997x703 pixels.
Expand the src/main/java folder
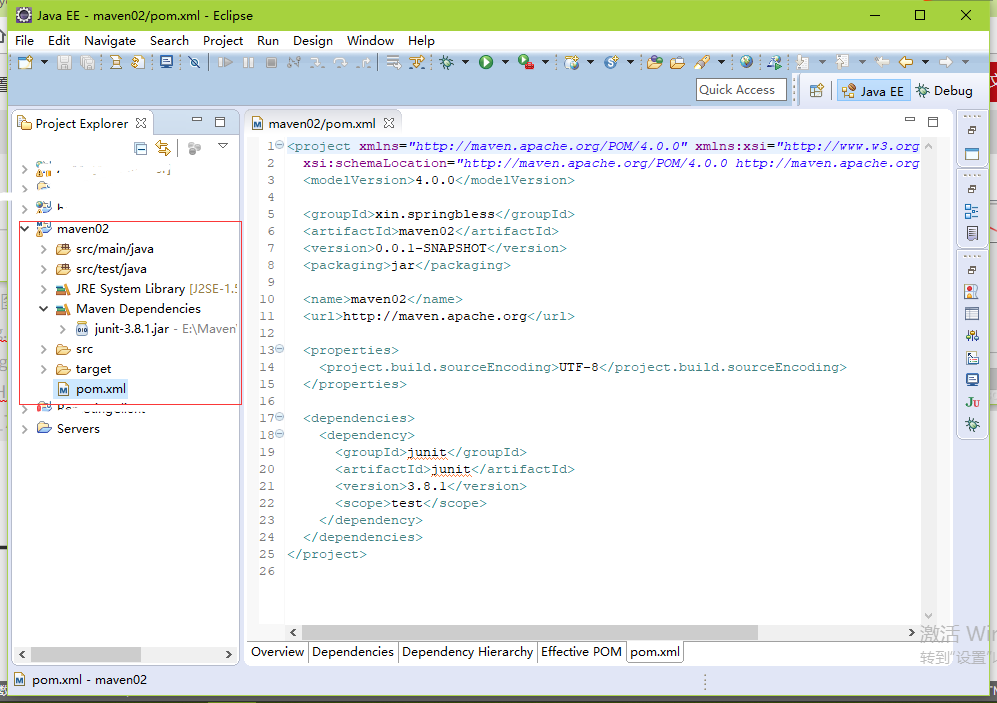point(44,249)
